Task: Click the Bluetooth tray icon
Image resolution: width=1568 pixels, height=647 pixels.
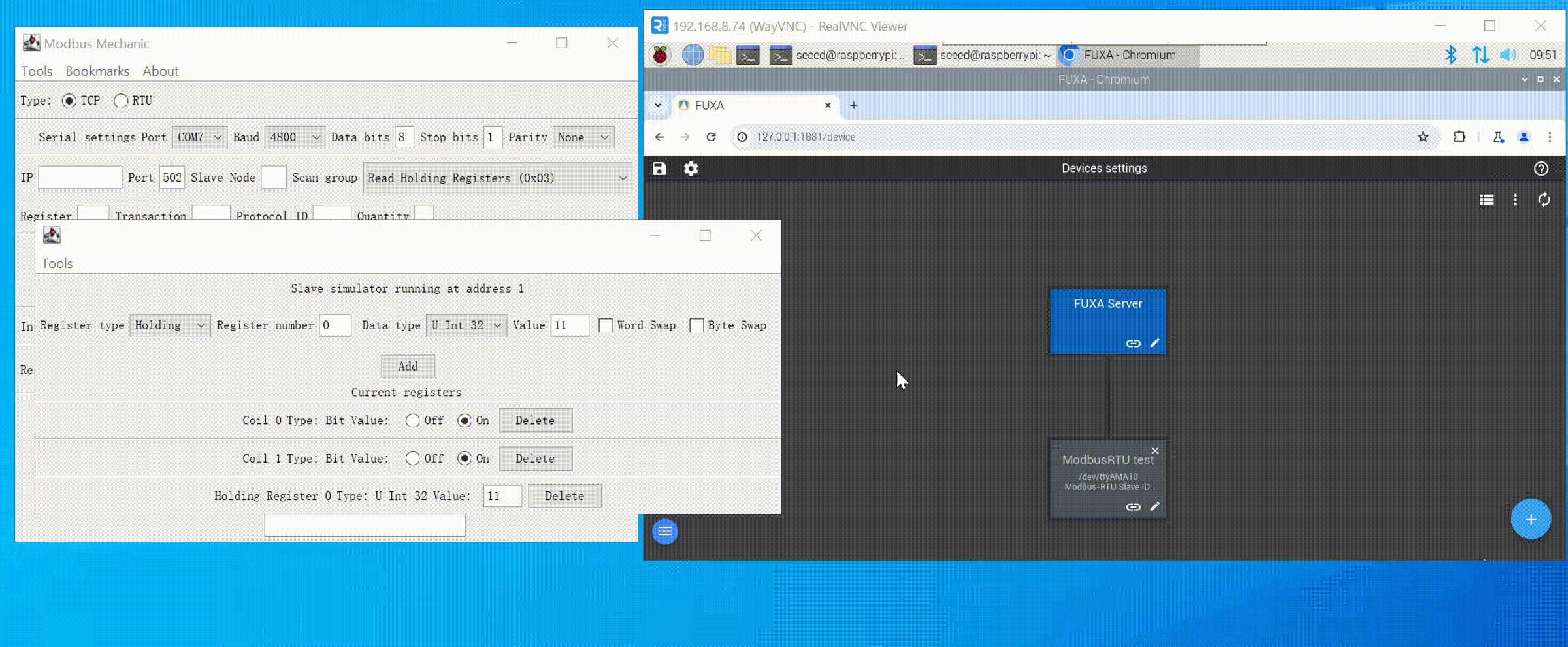Action: [1451, 55]
